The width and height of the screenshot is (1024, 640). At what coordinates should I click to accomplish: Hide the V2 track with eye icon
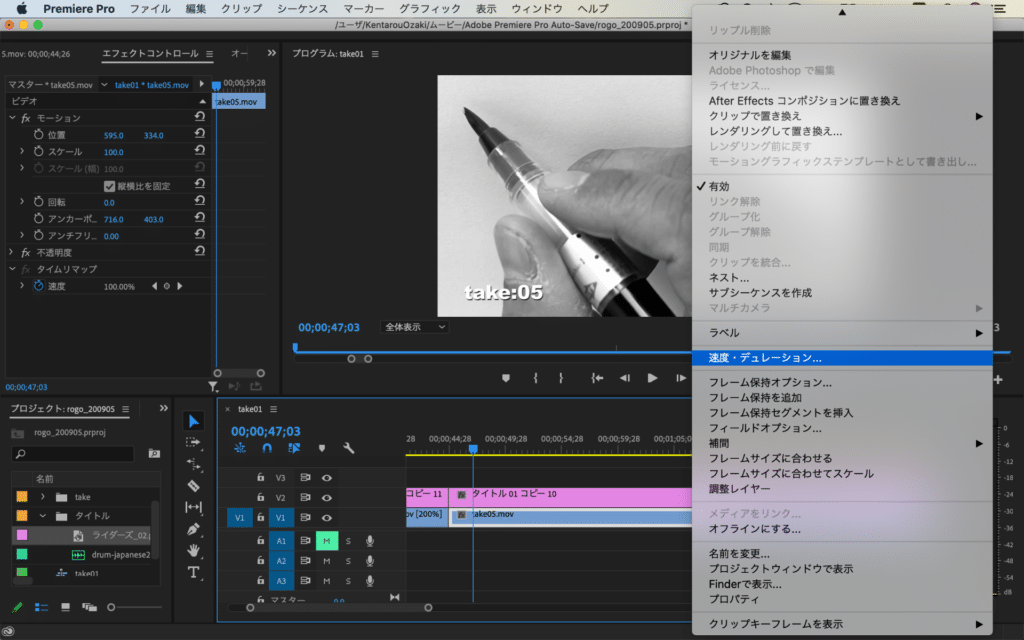click(326, 497)
